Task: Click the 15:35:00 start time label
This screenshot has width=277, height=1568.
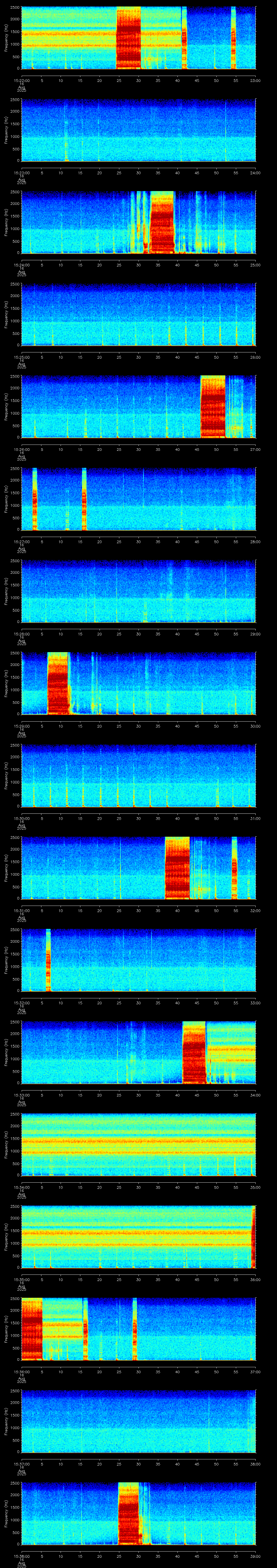Action: pos(21,1279)
